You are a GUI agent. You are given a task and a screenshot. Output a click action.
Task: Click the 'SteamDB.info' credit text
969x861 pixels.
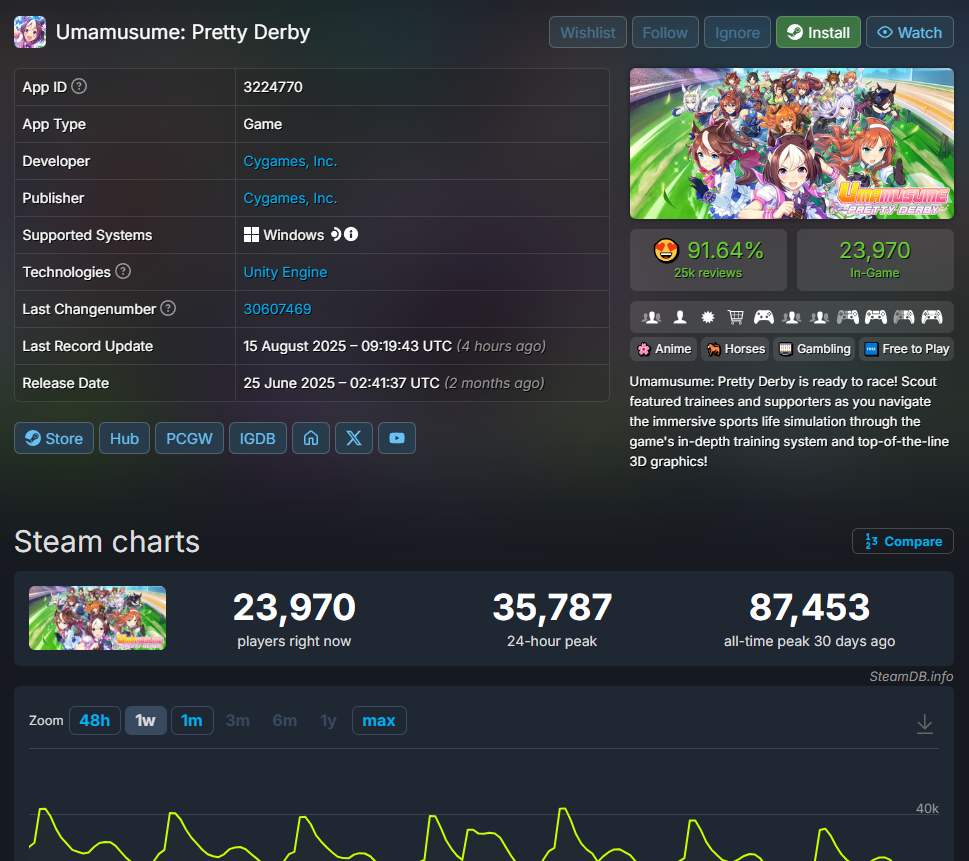(x=911, y=677)
